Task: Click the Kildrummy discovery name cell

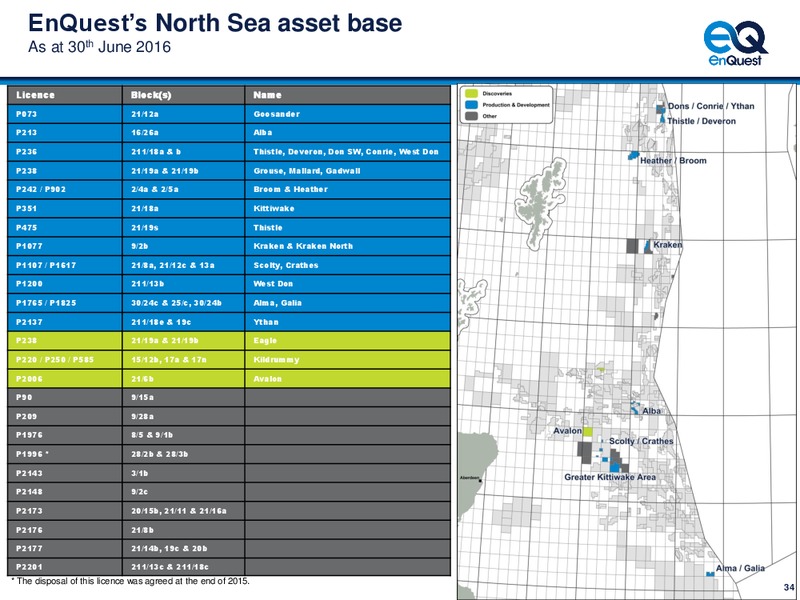Action: (x=348, y=360)
